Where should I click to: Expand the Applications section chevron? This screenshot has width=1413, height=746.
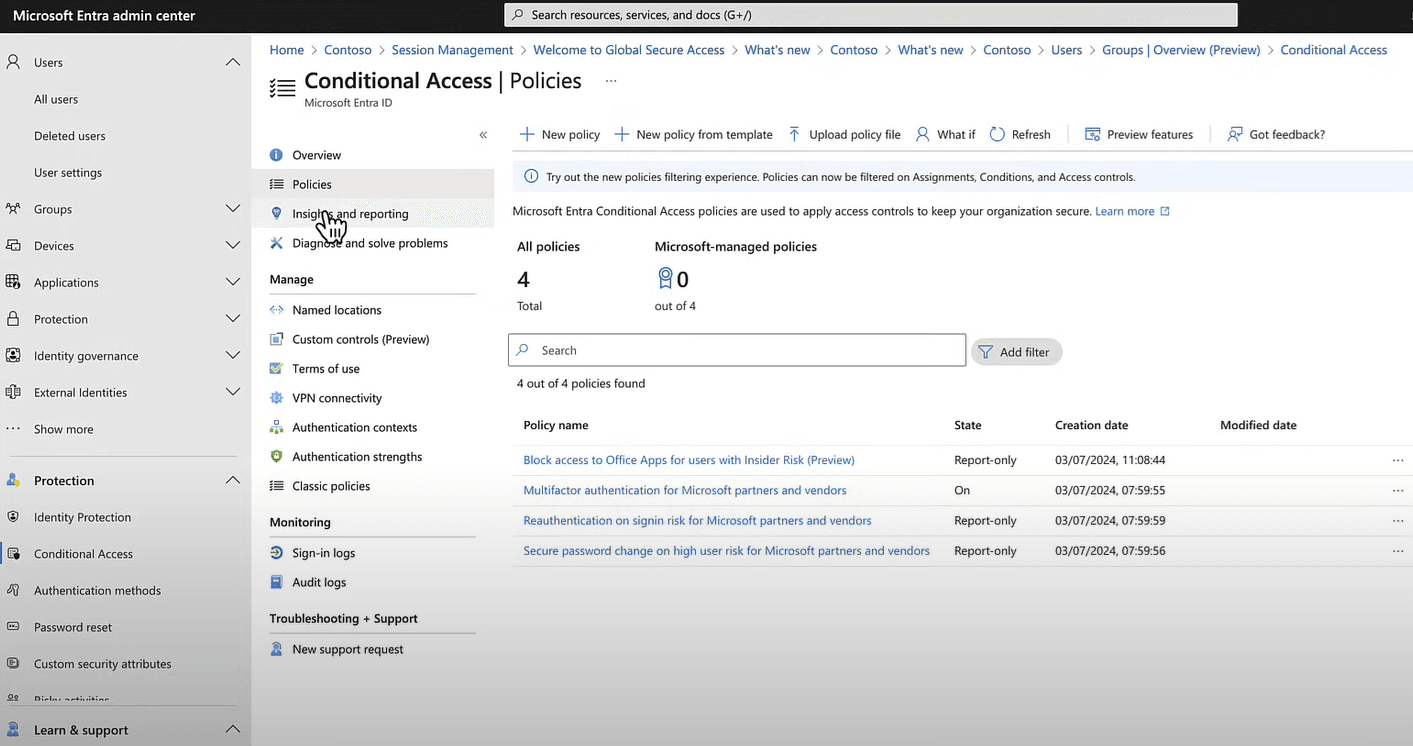click(233, 282)
